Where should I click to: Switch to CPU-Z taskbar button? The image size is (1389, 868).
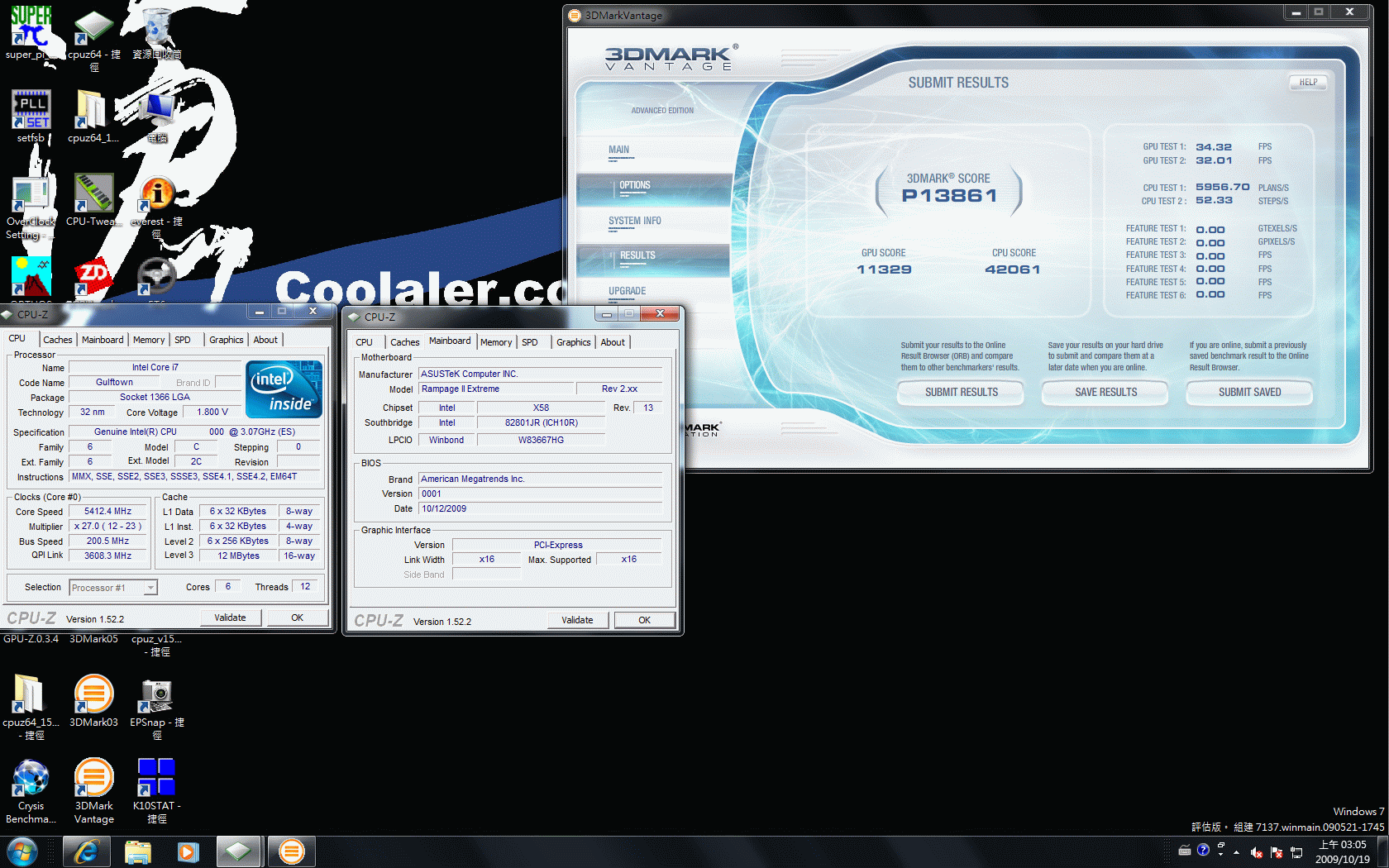(x=239, y=851)
